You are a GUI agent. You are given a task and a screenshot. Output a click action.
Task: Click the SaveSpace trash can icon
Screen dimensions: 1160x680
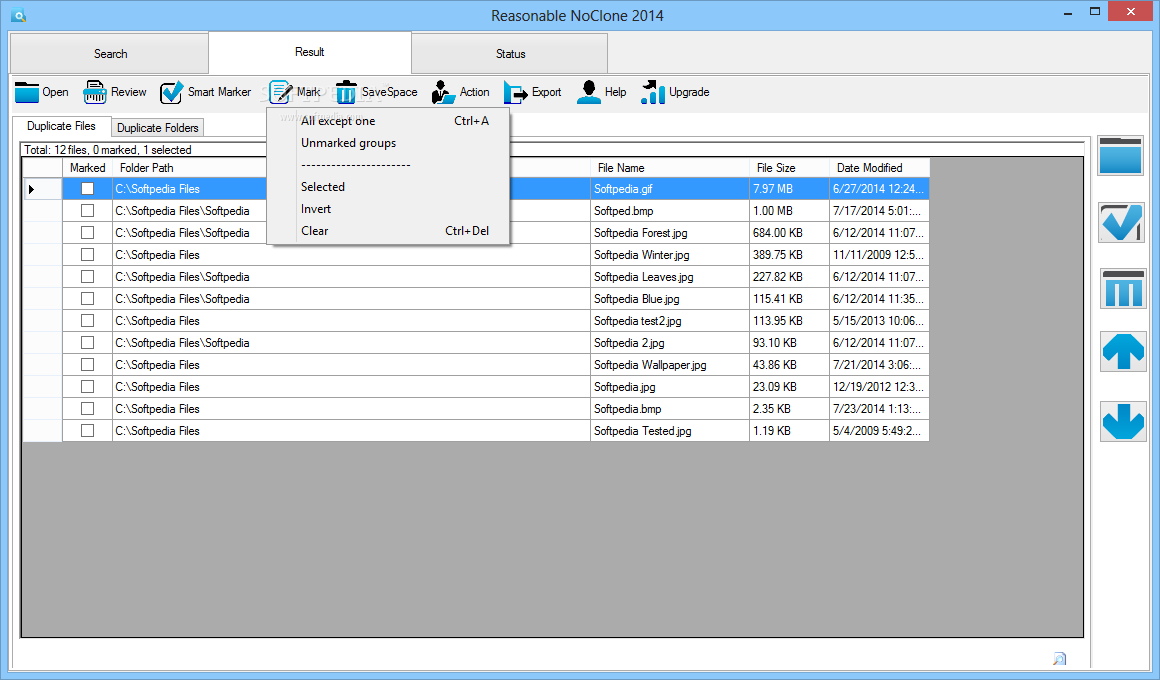[345, 92]
